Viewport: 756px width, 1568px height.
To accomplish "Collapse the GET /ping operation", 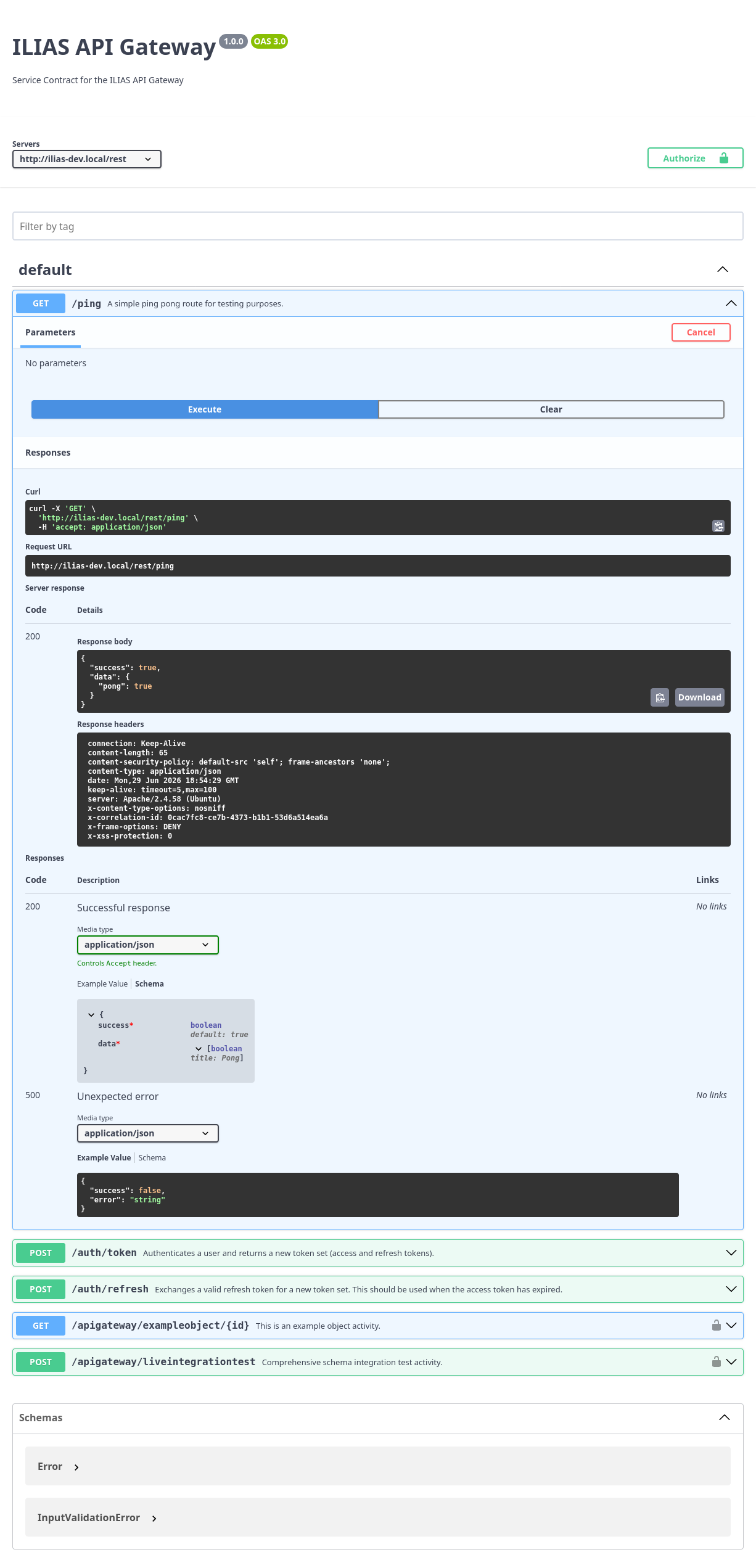I will (x=731, y=303).
